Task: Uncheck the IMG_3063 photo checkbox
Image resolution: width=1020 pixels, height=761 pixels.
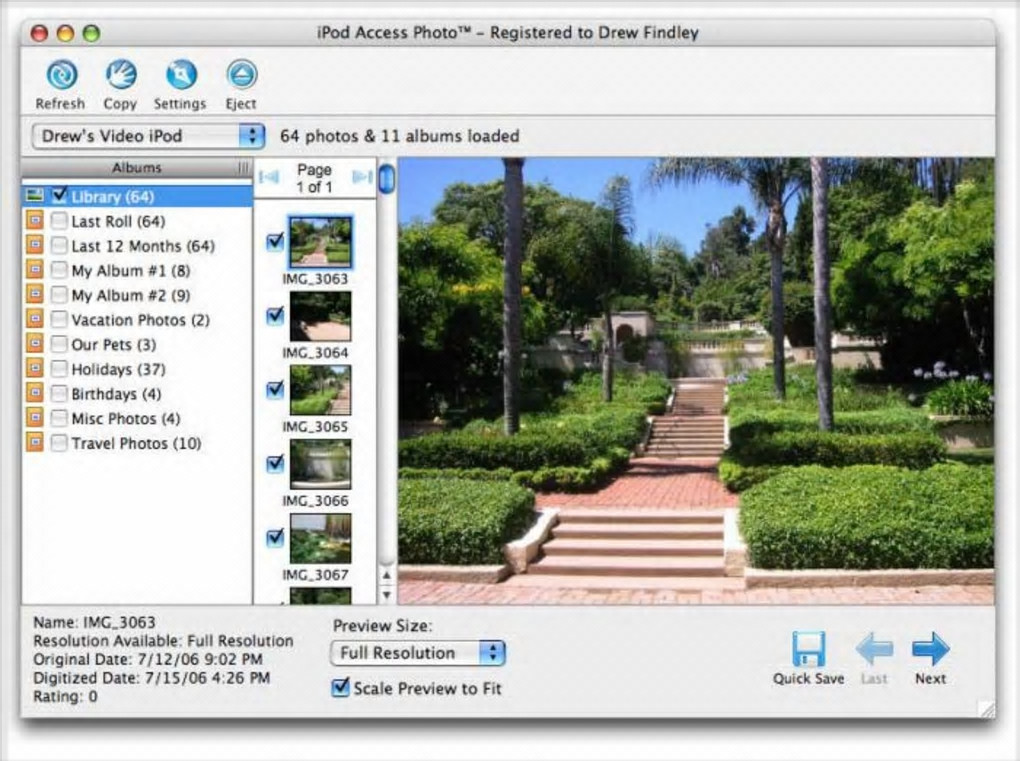Action: pos(276,241)
